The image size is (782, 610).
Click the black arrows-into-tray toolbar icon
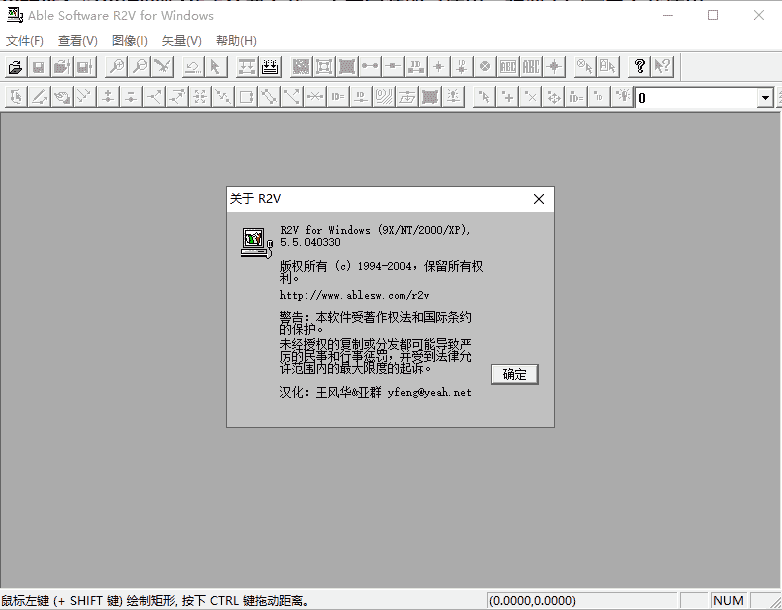pos(270,66)
